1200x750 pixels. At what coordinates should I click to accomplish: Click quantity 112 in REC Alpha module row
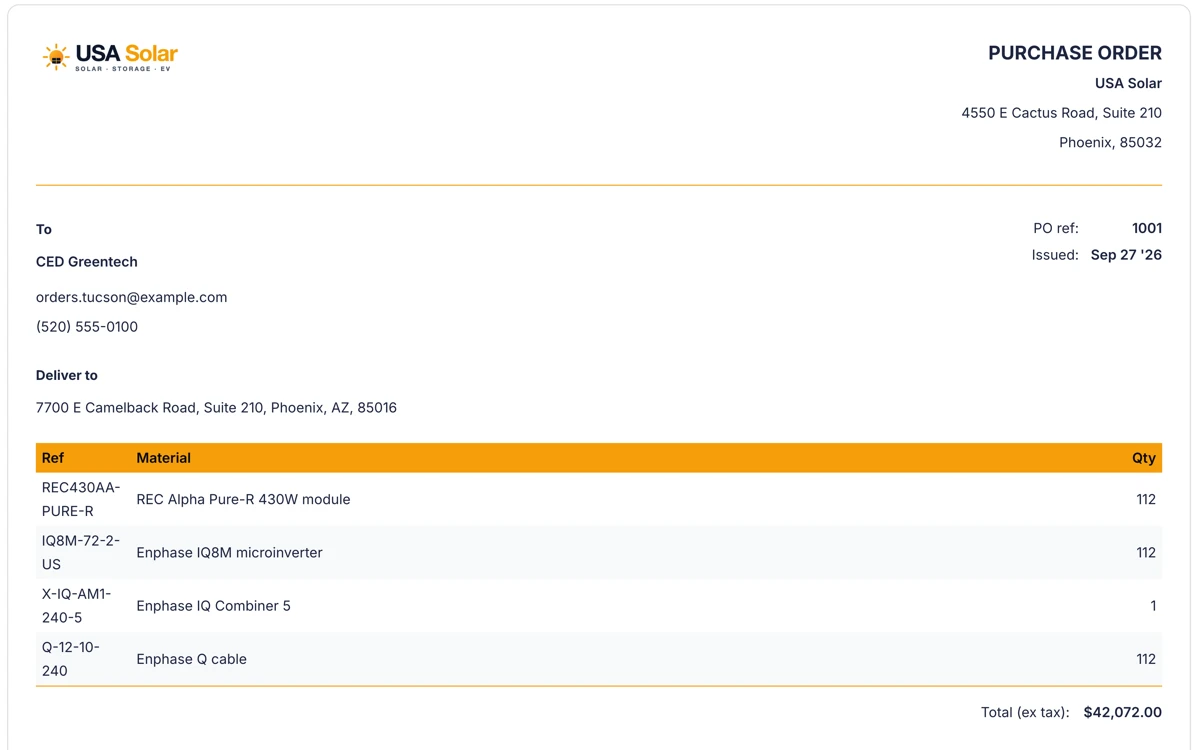coord(1146,499)
